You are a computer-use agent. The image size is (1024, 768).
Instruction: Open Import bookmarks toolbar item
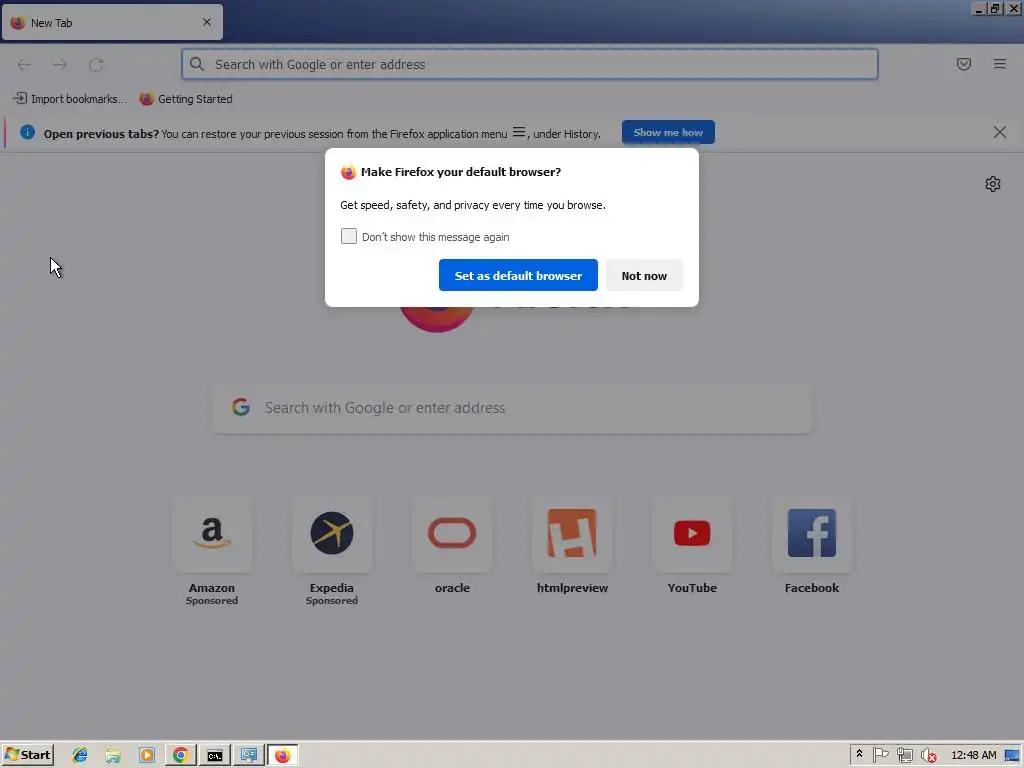(69, 99)
